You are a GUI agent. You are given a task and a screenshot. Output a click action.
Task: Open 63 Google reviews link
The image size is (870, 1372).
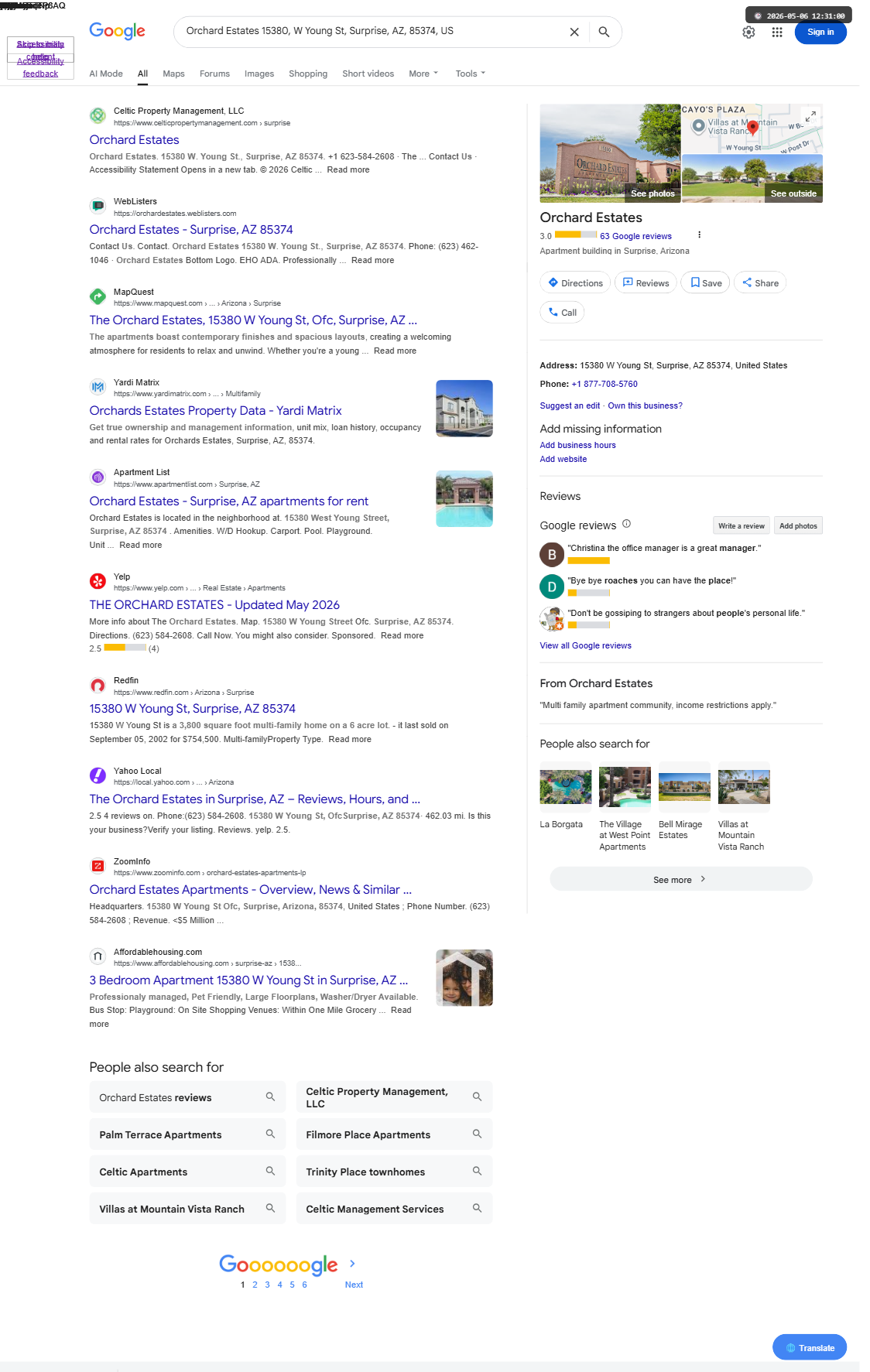coord(635,236)
